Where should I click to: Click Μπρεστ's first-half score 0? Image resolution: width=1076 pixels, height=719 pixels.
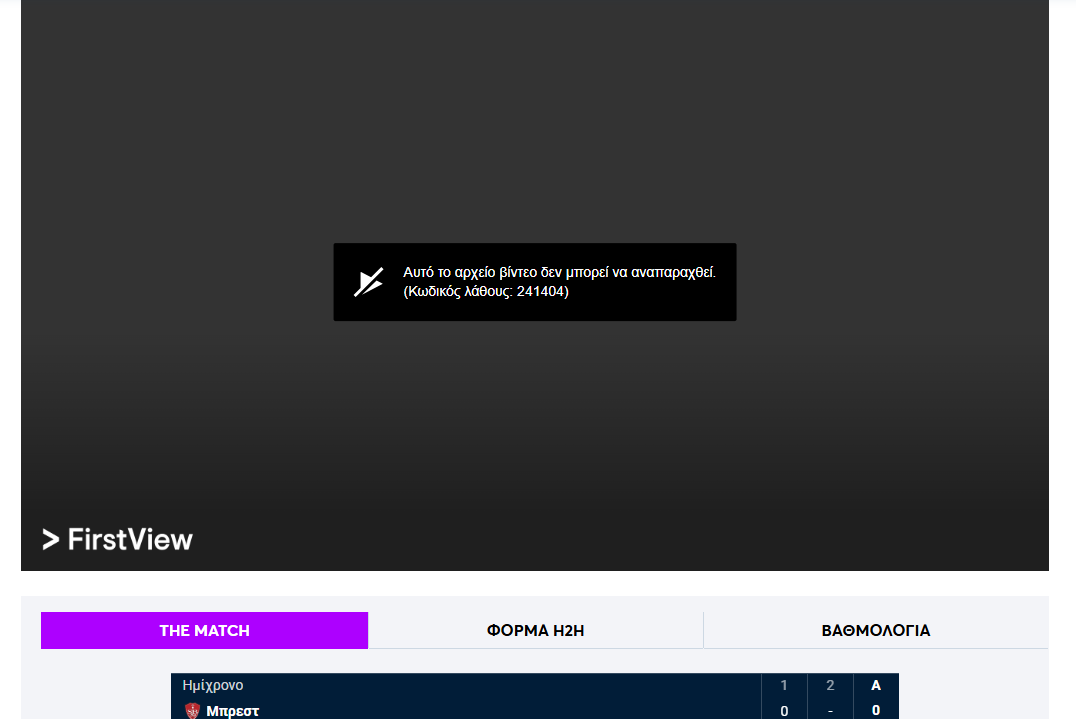pos(784,711)
